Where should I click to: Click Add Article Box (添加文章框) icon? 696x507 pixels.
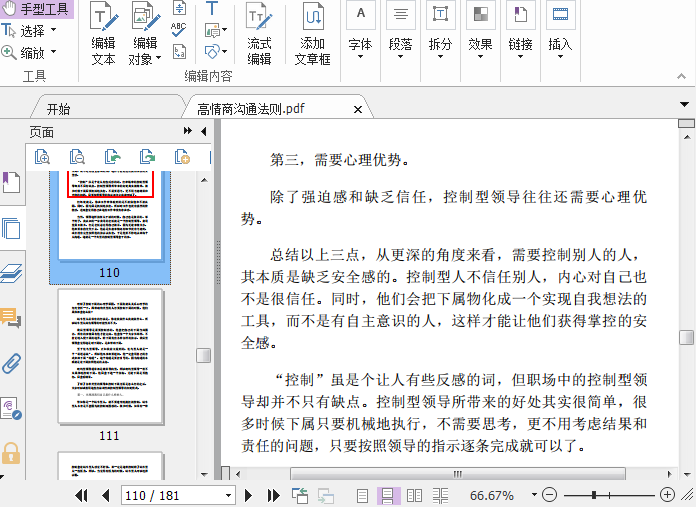312,35
